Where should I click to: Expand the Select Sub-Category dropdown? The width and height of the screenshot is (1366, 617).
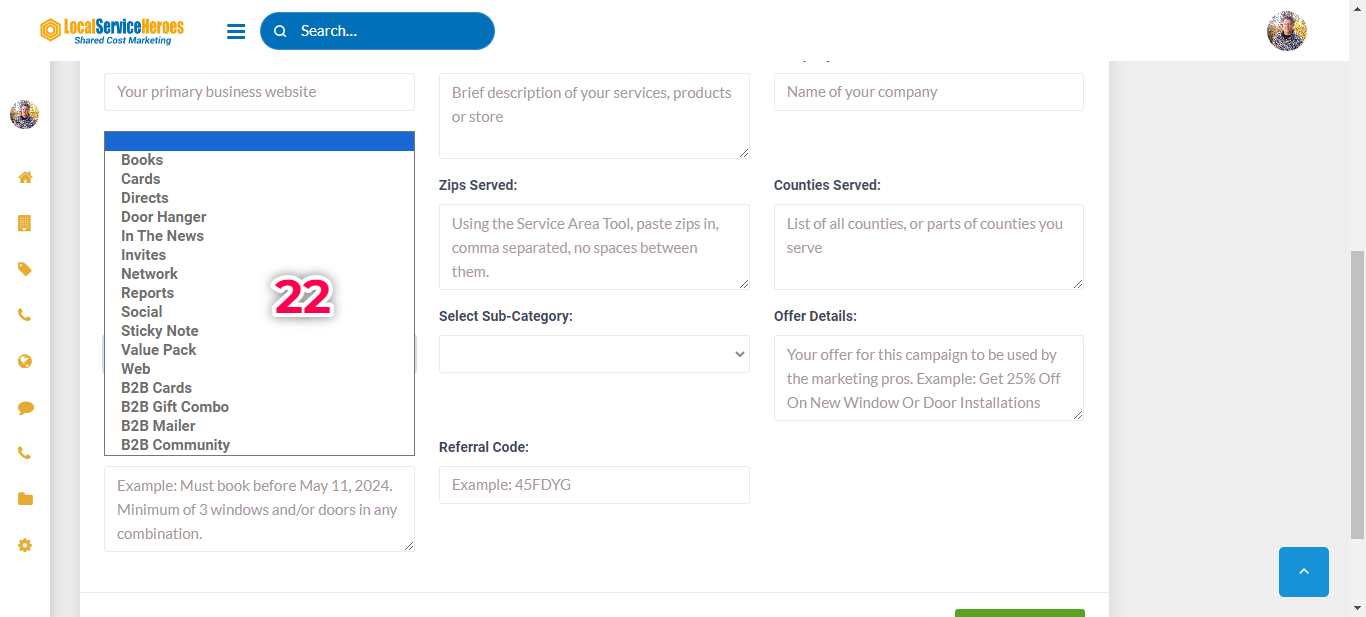(594, 354)
